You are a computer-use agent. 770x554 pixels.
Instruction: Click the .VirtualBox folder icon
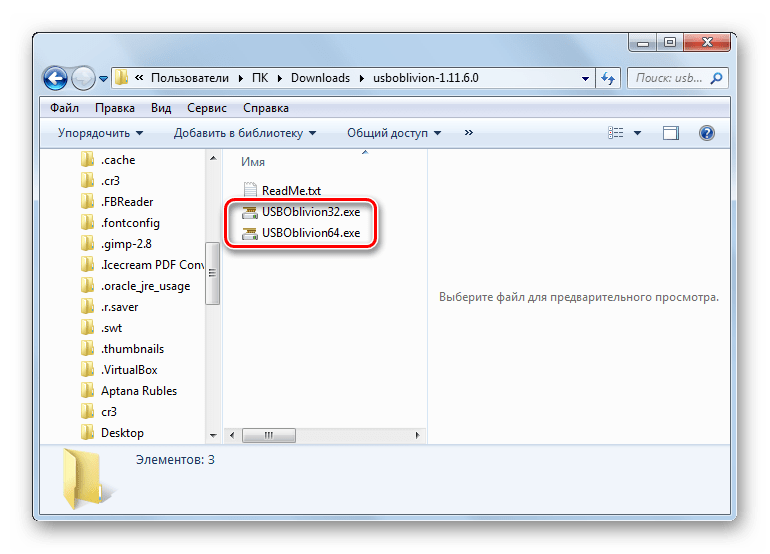[x=87, y=369]
